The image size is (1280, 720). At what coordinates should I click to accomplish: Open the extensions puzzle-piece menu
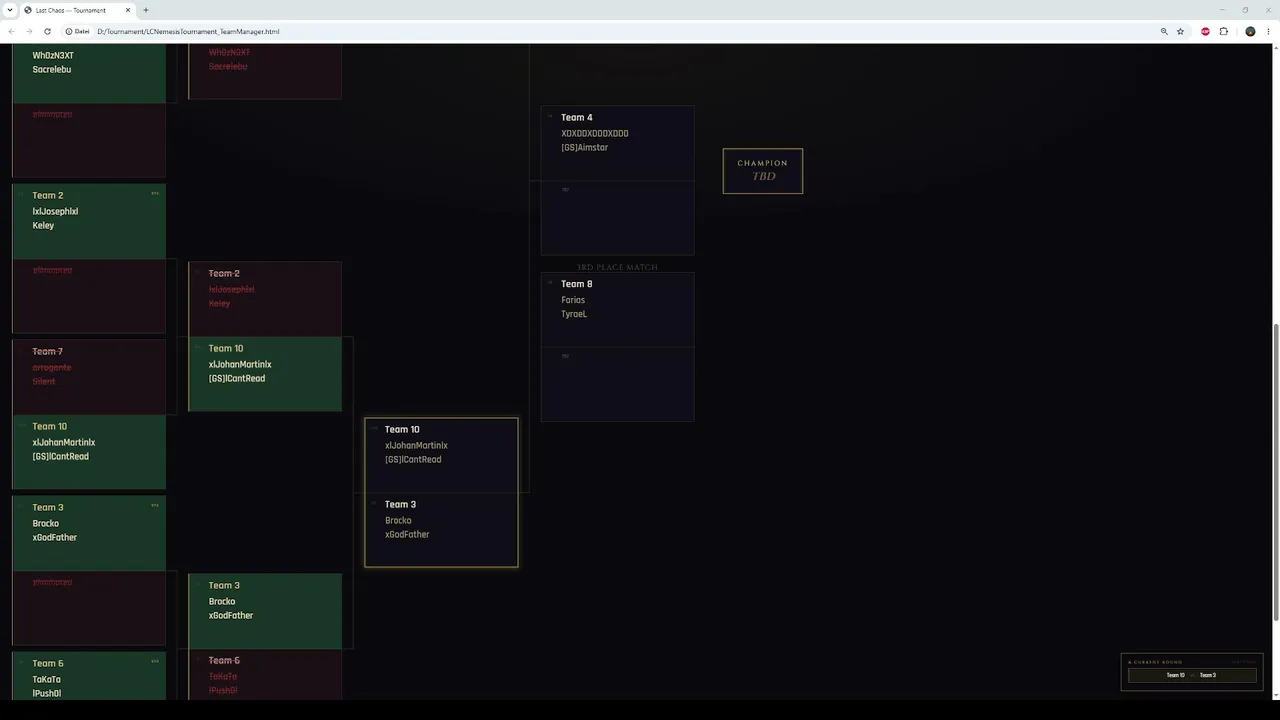[1223, 31]
